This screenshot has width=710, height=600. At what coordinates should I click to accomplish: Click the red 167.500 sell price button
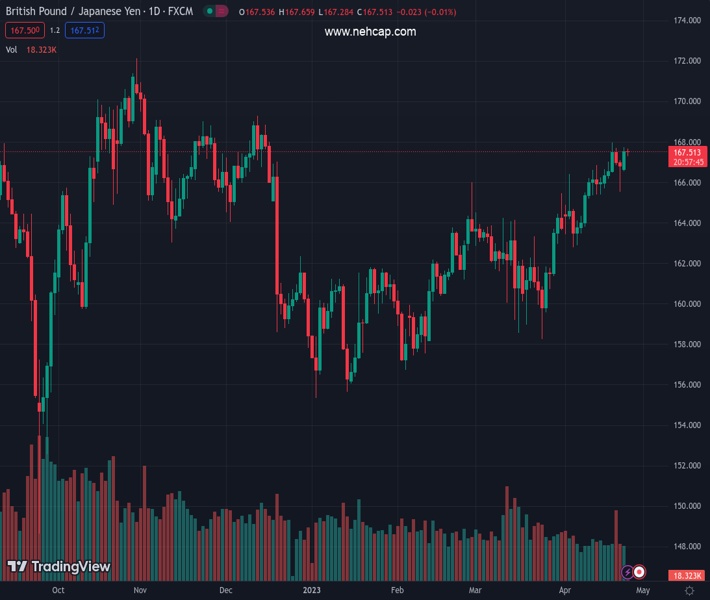click(25, 30)
